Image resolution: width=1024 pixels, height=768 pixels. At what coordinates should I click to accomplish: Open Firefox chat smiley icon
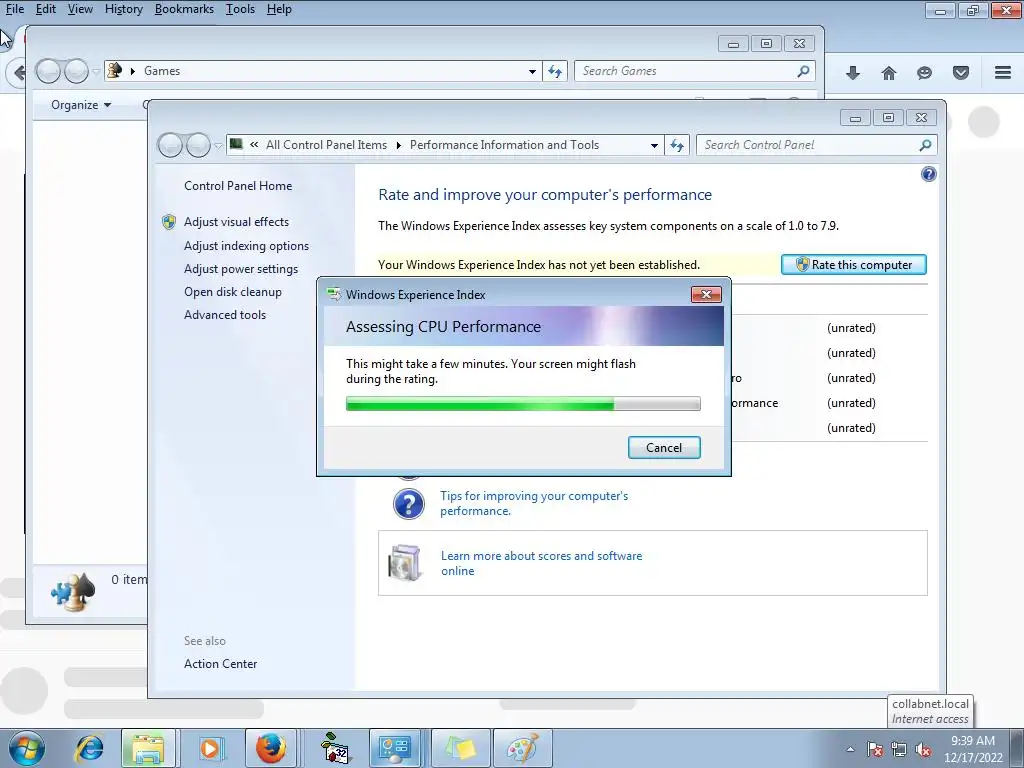point(924,72)
